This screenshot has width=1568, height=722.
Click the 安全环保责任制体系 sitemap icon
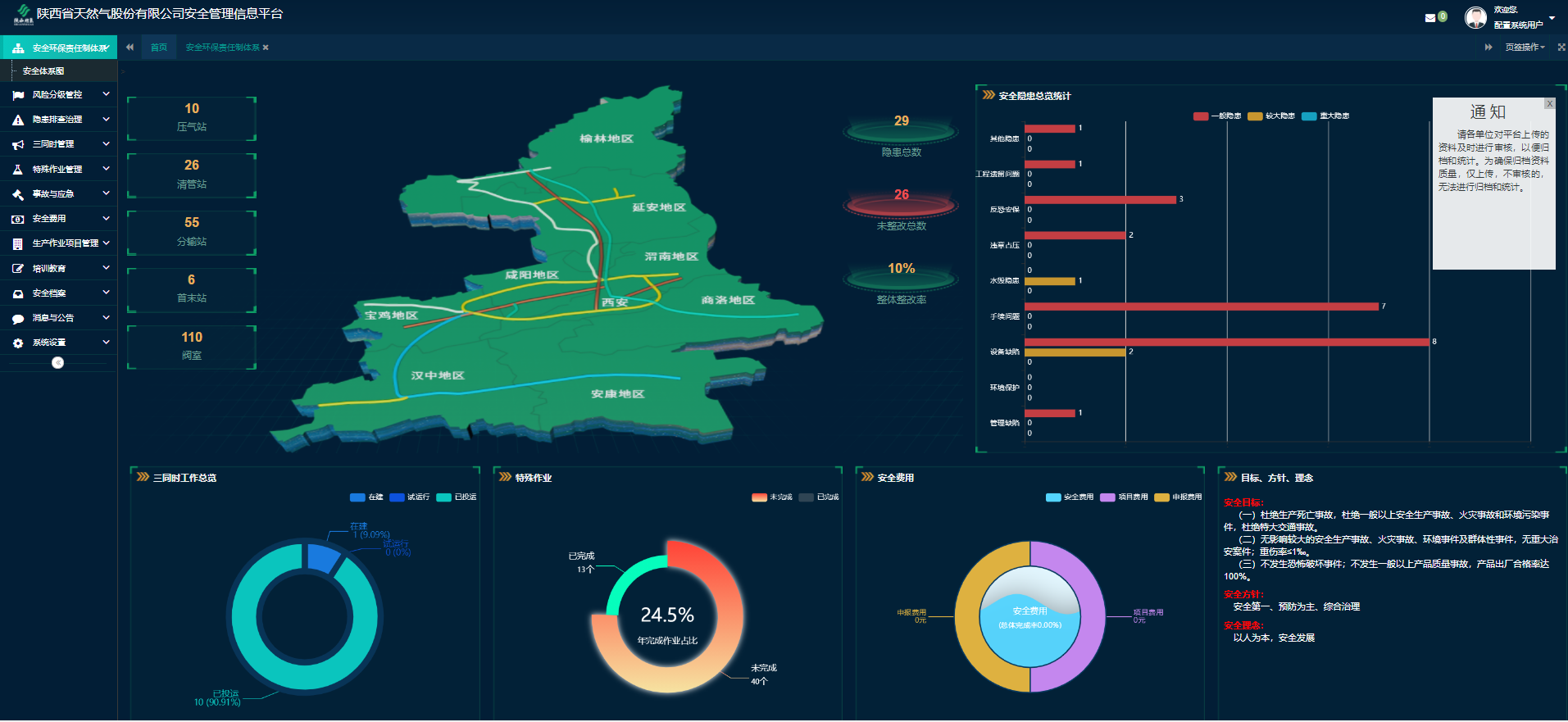tap(18, 48)
